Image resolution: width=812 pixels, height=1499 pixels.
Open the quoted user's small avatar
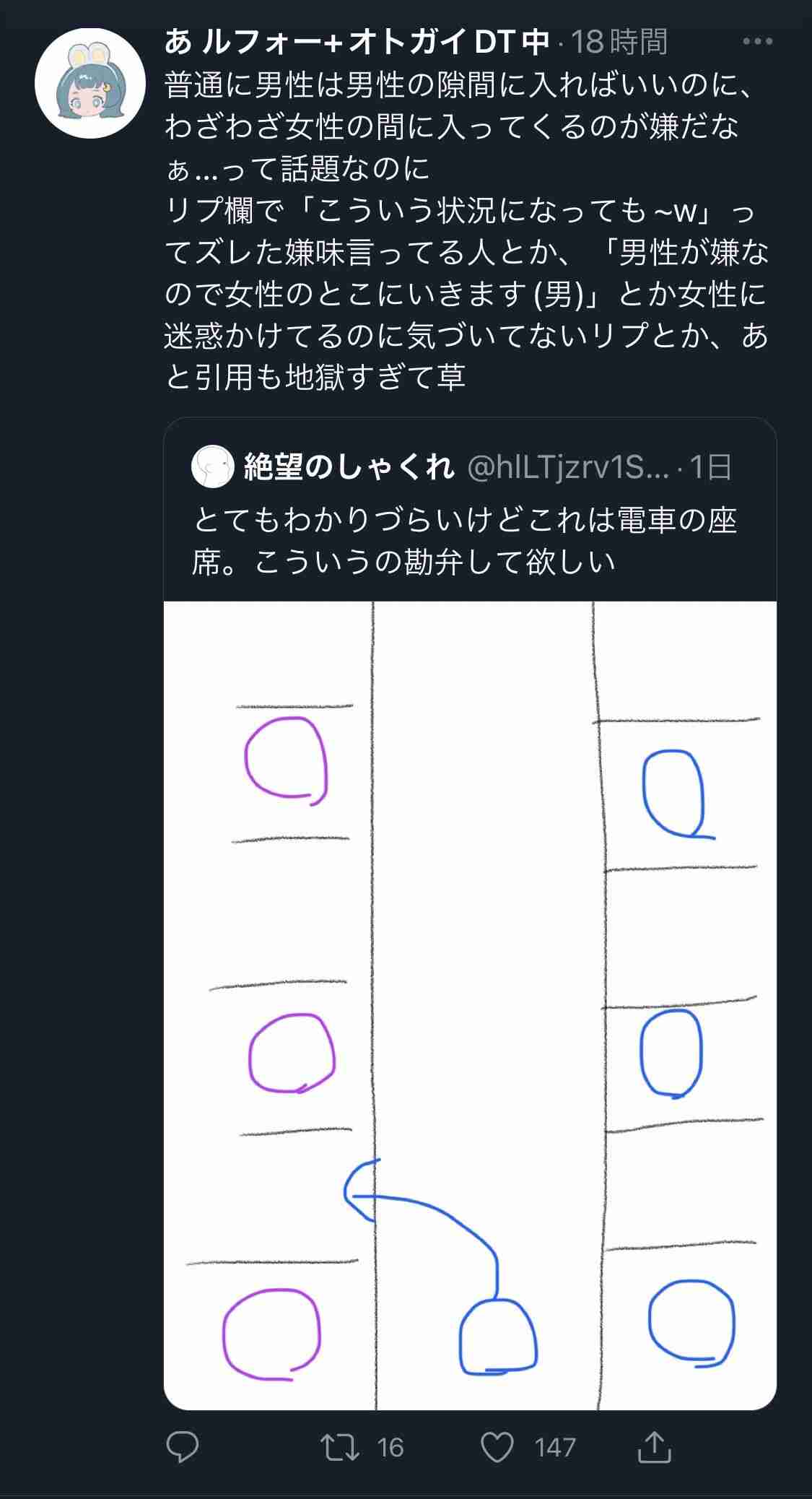[x=213, y=467]
